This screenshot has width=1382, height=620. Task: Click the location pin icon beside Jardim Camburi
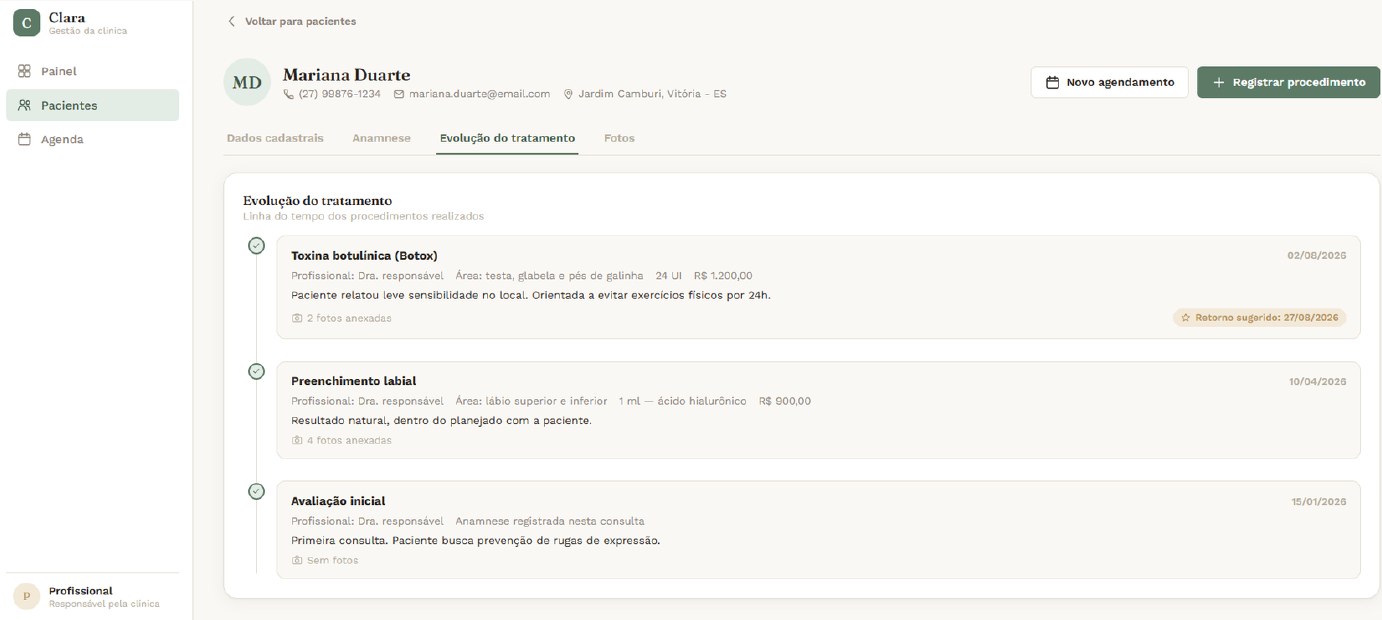tap(569, 94)
